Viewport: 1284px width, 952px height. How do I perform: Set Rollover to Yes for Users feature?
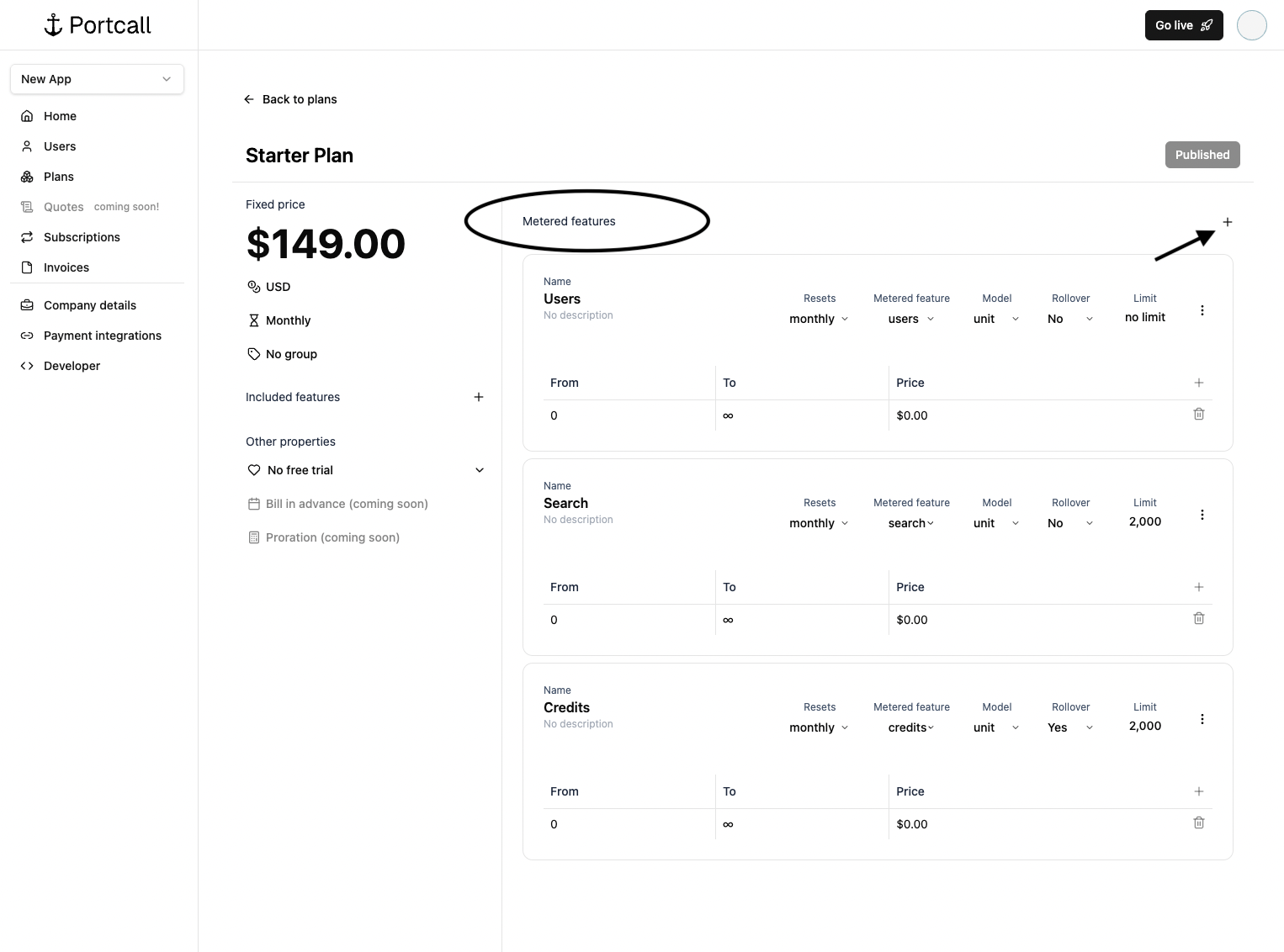(1069, 319)
